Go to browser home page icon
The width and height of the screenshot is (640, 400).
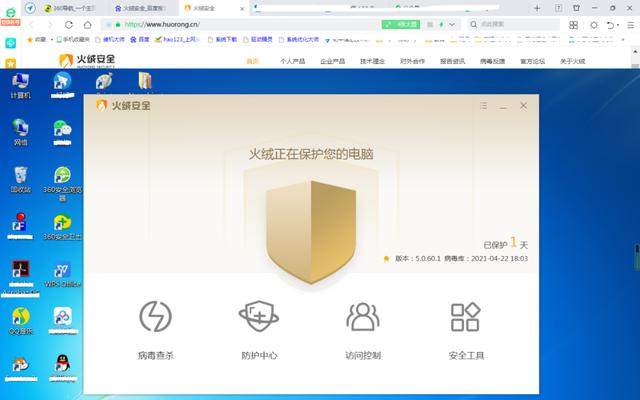point(87,24)
